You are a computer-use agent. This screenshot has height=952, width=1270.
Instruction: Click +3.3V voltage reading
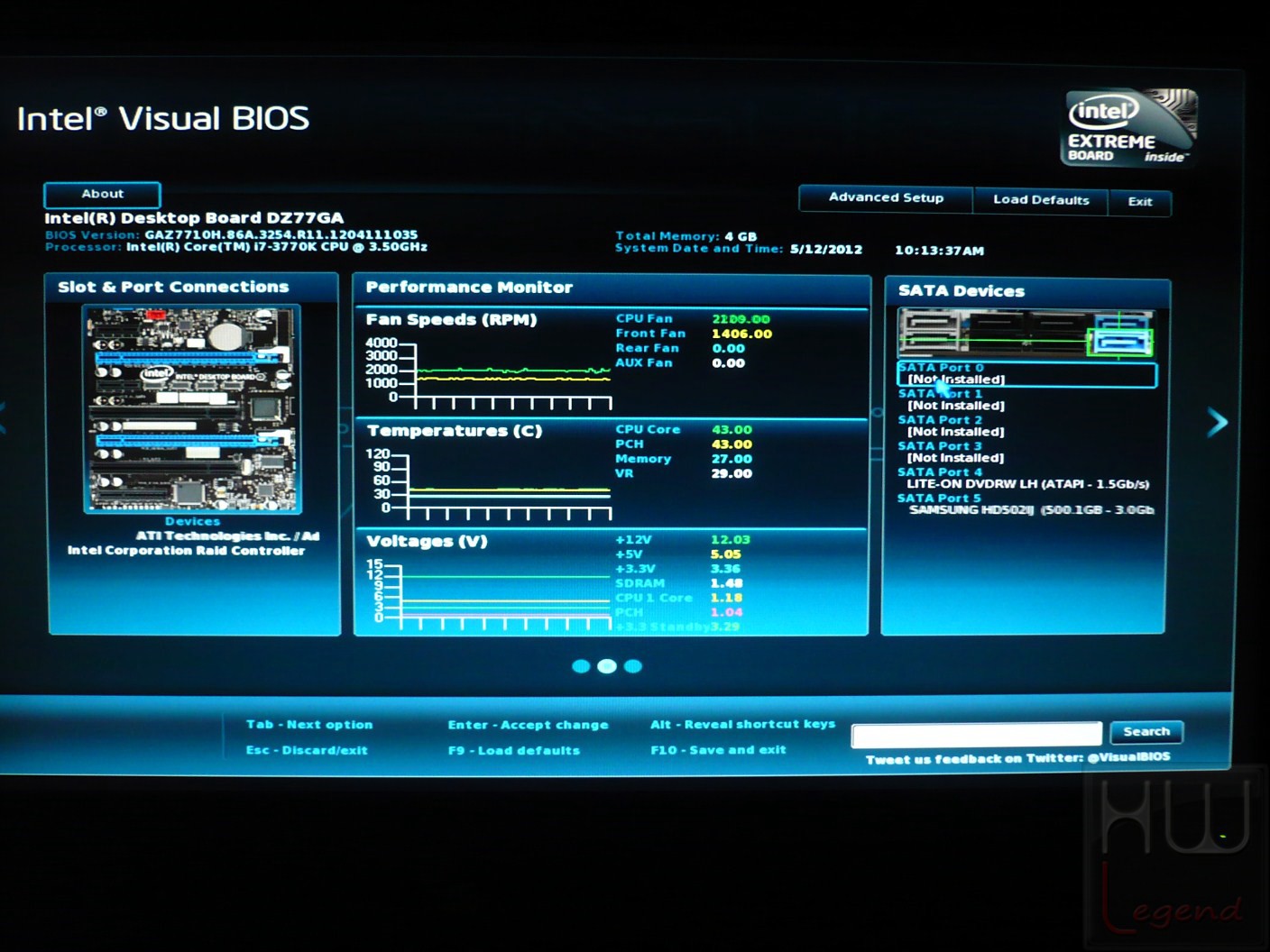pos(678,569)
